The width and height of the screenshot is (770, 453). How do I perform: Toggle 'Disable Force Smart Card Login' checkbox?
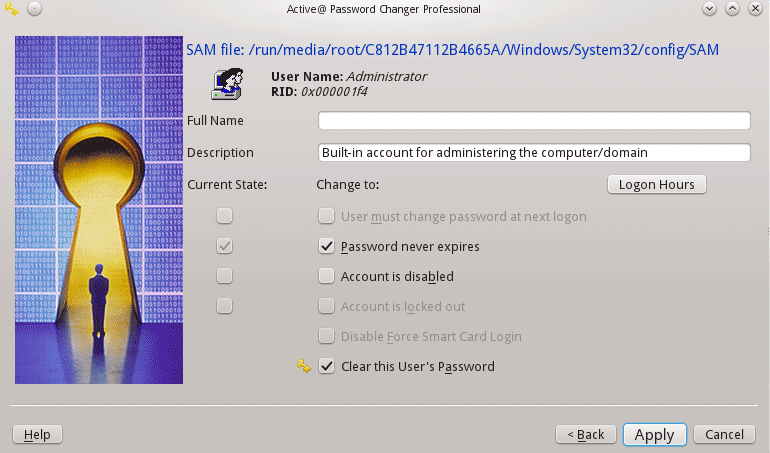pos(327,336)
